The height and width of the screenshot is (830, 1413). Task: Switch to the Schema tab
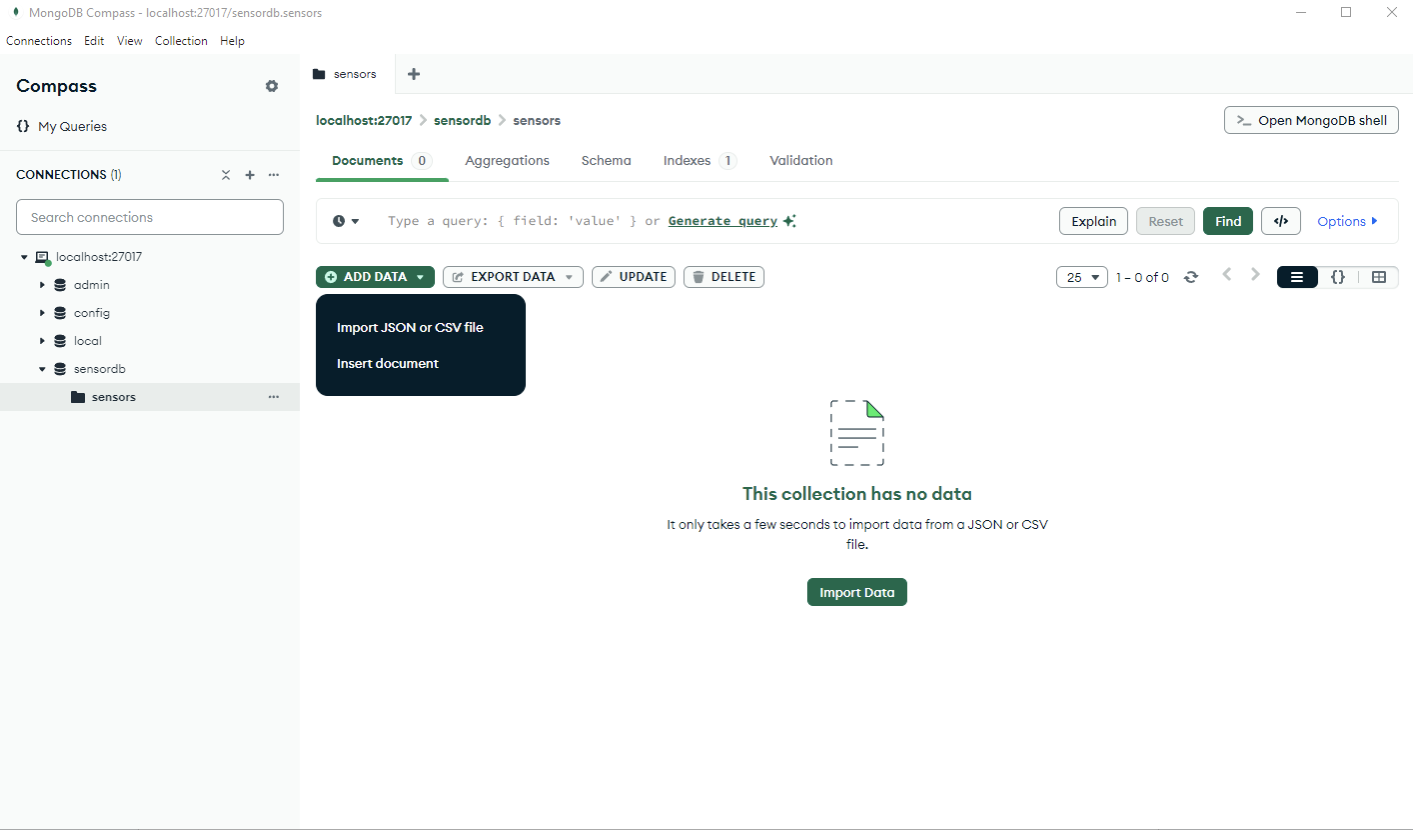click(x=606, y=160)
